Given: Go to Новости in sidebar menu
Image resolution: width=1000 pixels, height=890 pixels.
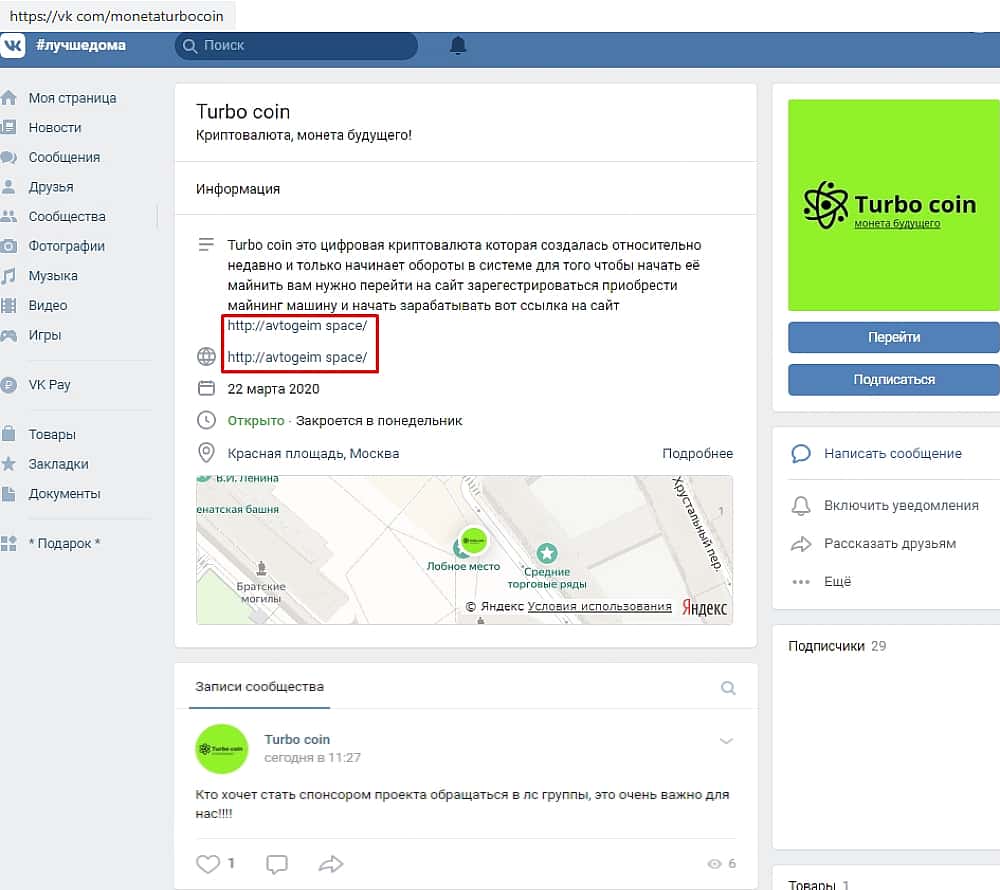Looking at the screenshot, I should [55, 128].
